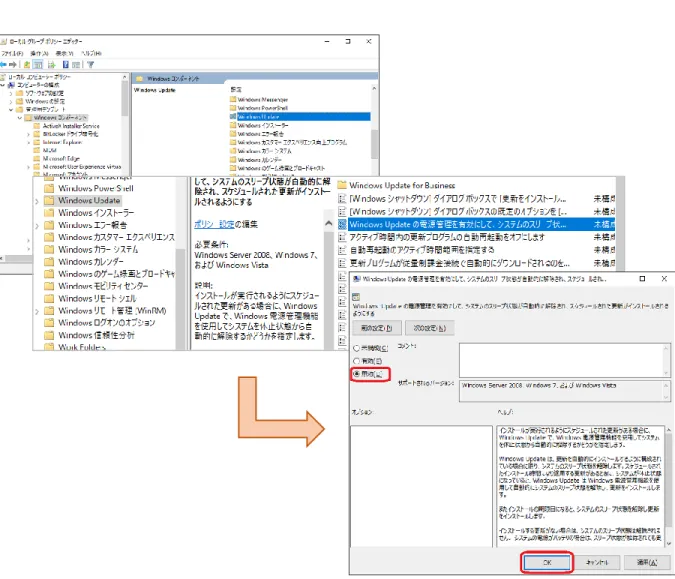Expand the BitLocker ドライブ暗号化 node

coord(28,134)
